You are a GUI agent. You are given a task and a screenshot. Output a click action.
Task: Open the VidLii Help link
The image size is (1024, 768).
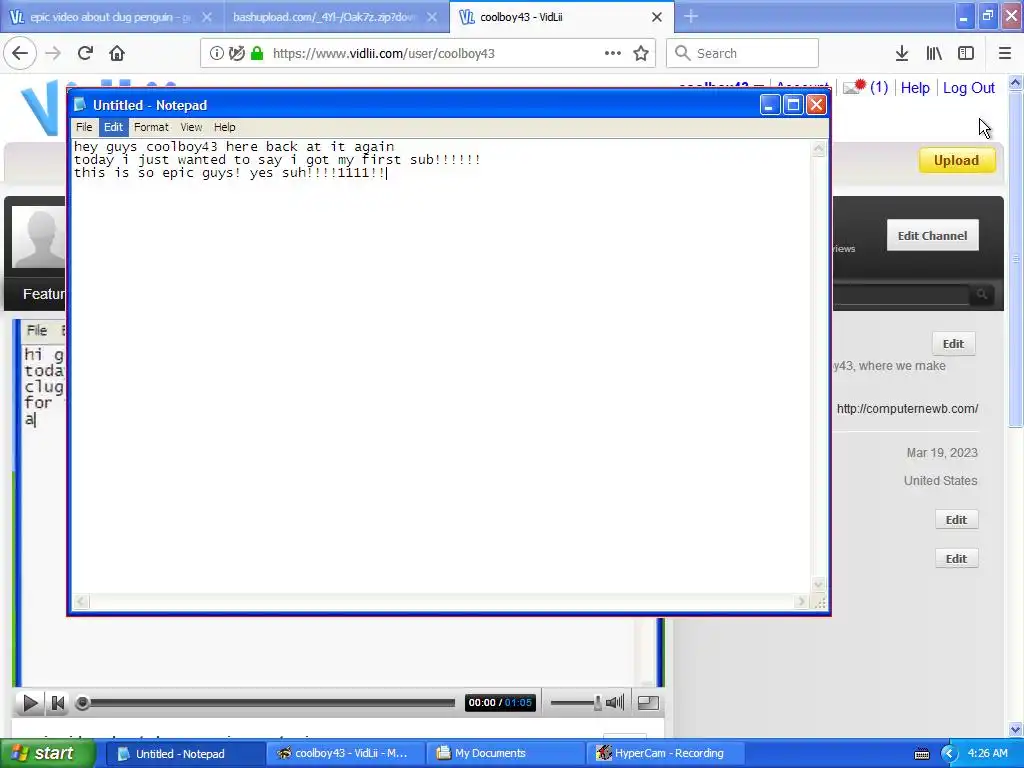click(x=915, y=88)
